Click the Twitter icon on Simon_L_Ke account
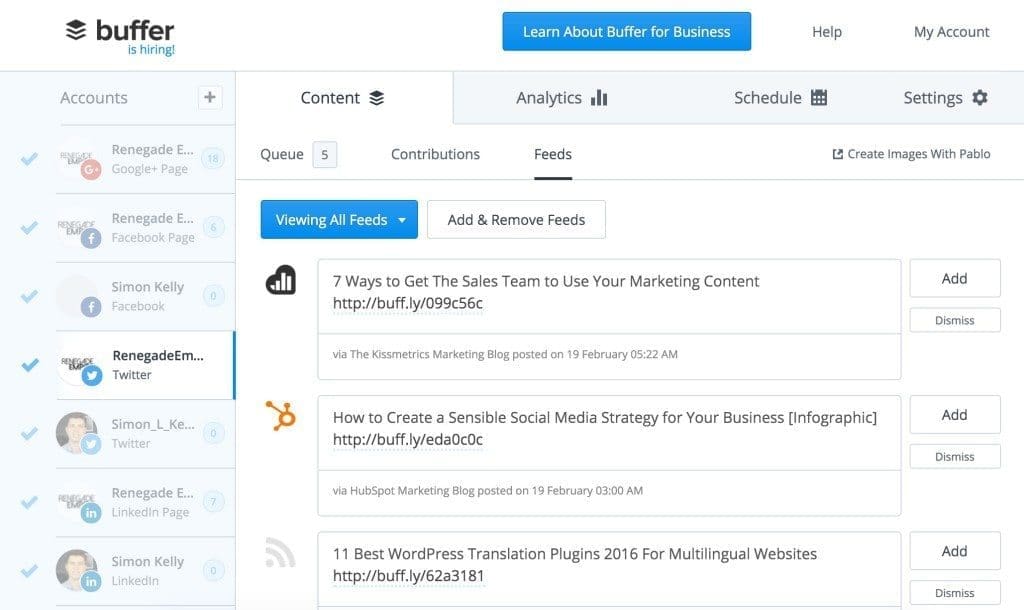This screenshot has height=610, width=1024. [91, 443]
